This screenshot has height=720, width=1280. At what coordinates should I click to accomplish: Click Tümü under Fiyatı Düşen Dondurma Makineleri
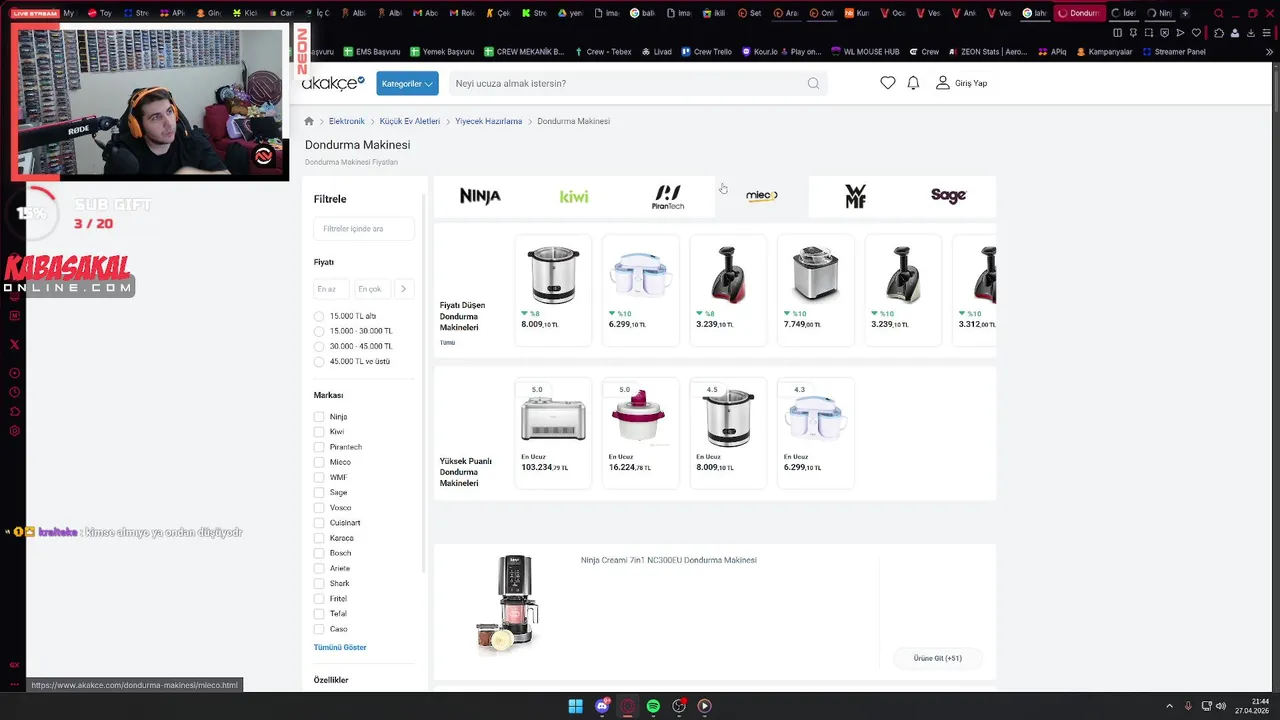447,343
